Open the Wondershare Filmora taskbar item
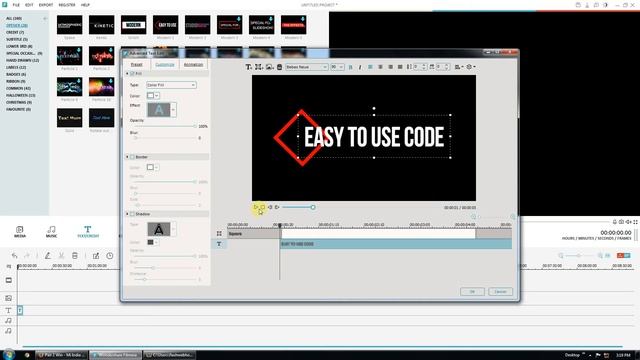The width and height of the screenshot is (640, 360). point(116,355)
